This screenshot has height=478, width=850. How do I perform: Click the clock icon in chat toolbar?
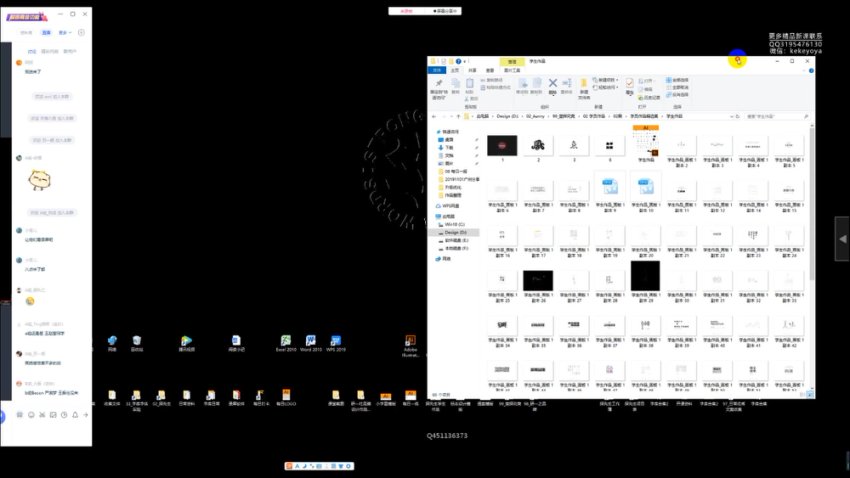64,415
